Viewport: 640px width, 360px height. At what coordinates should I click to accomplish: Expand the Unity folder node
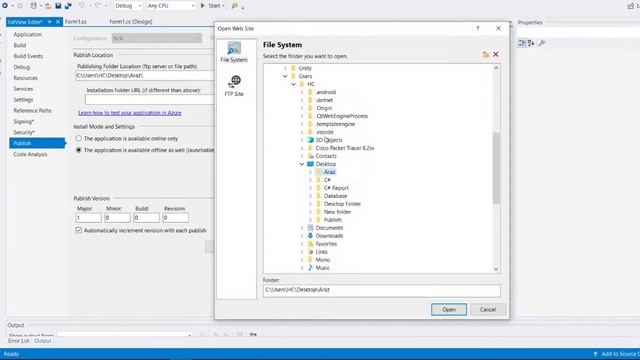point(285,68)
